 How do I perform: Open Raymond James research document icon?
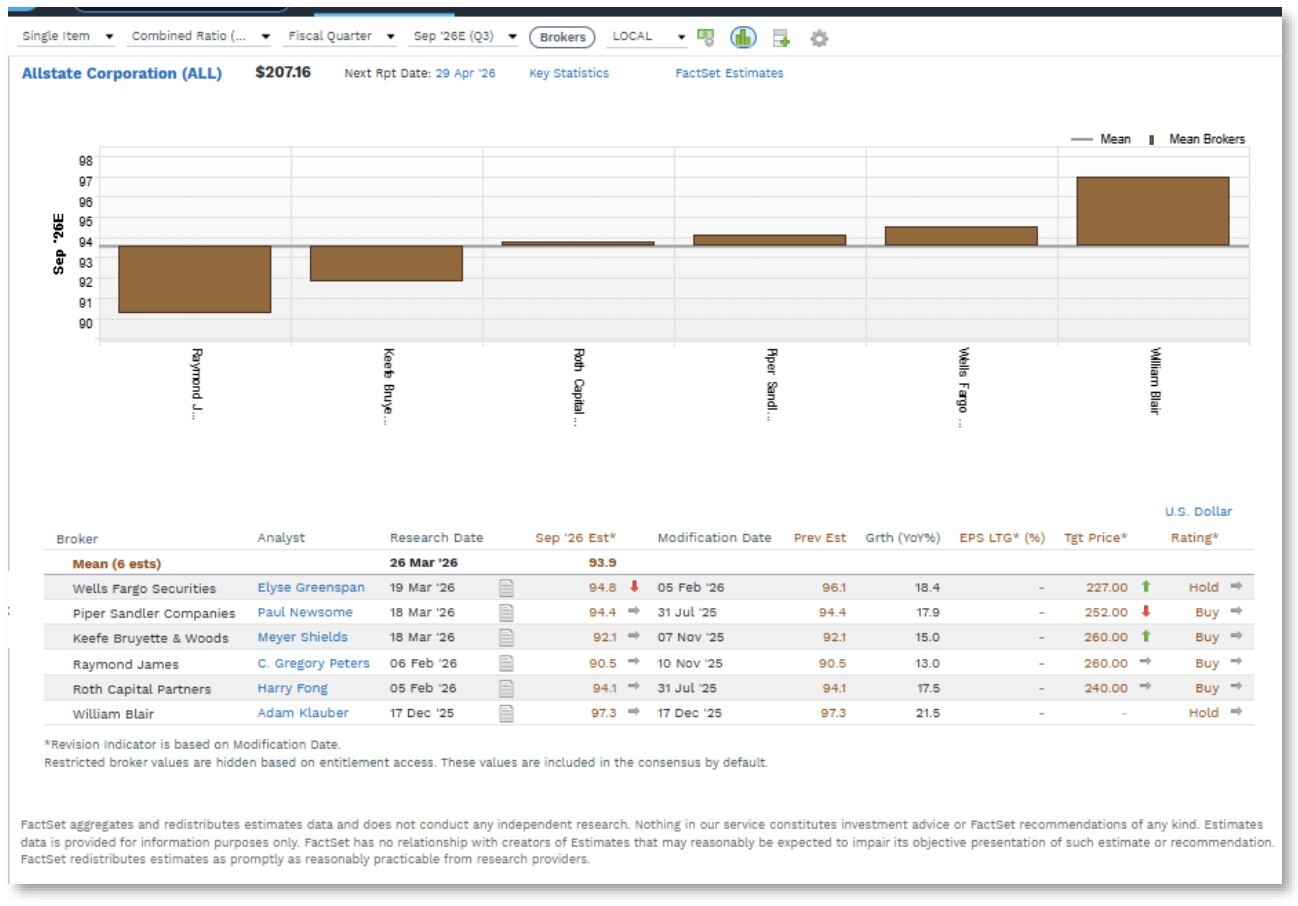(x=506, y=663)
